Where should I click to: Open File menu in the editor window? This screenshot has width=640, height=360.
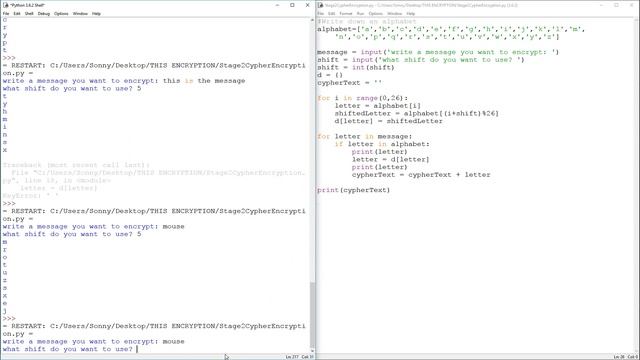pyautogui.click(x=321, y=13)
